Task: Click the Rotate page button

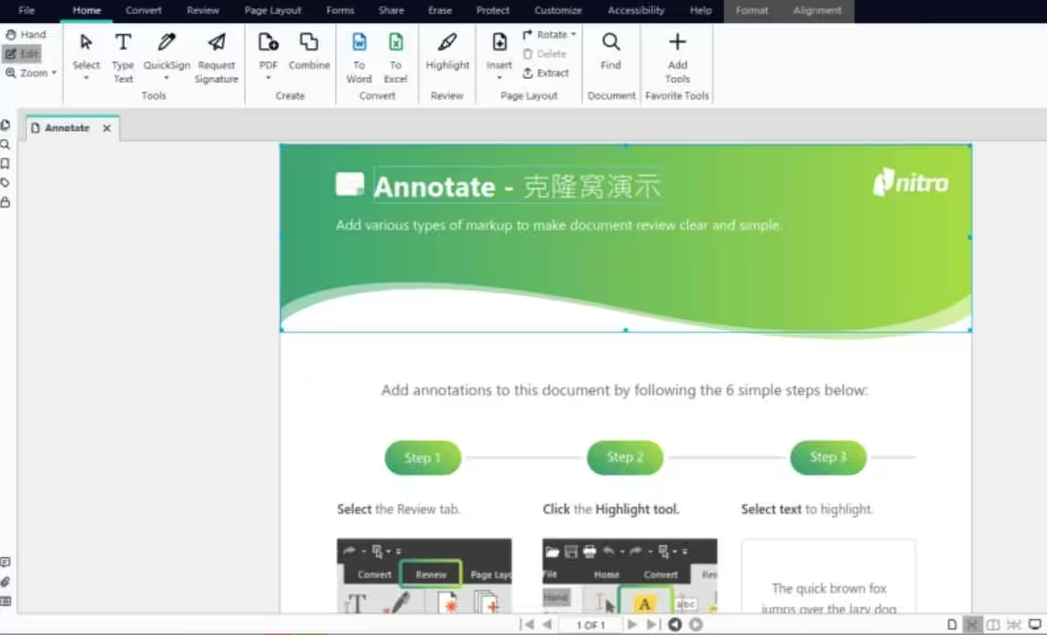Action: pos(546,34)
